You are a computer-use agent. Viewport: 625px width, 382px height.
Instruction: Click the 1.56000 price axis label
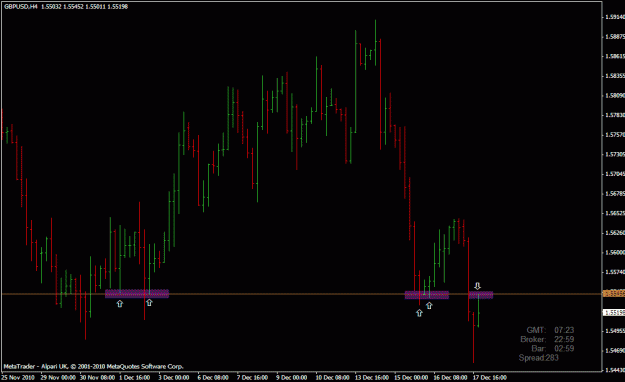point(615,252)
